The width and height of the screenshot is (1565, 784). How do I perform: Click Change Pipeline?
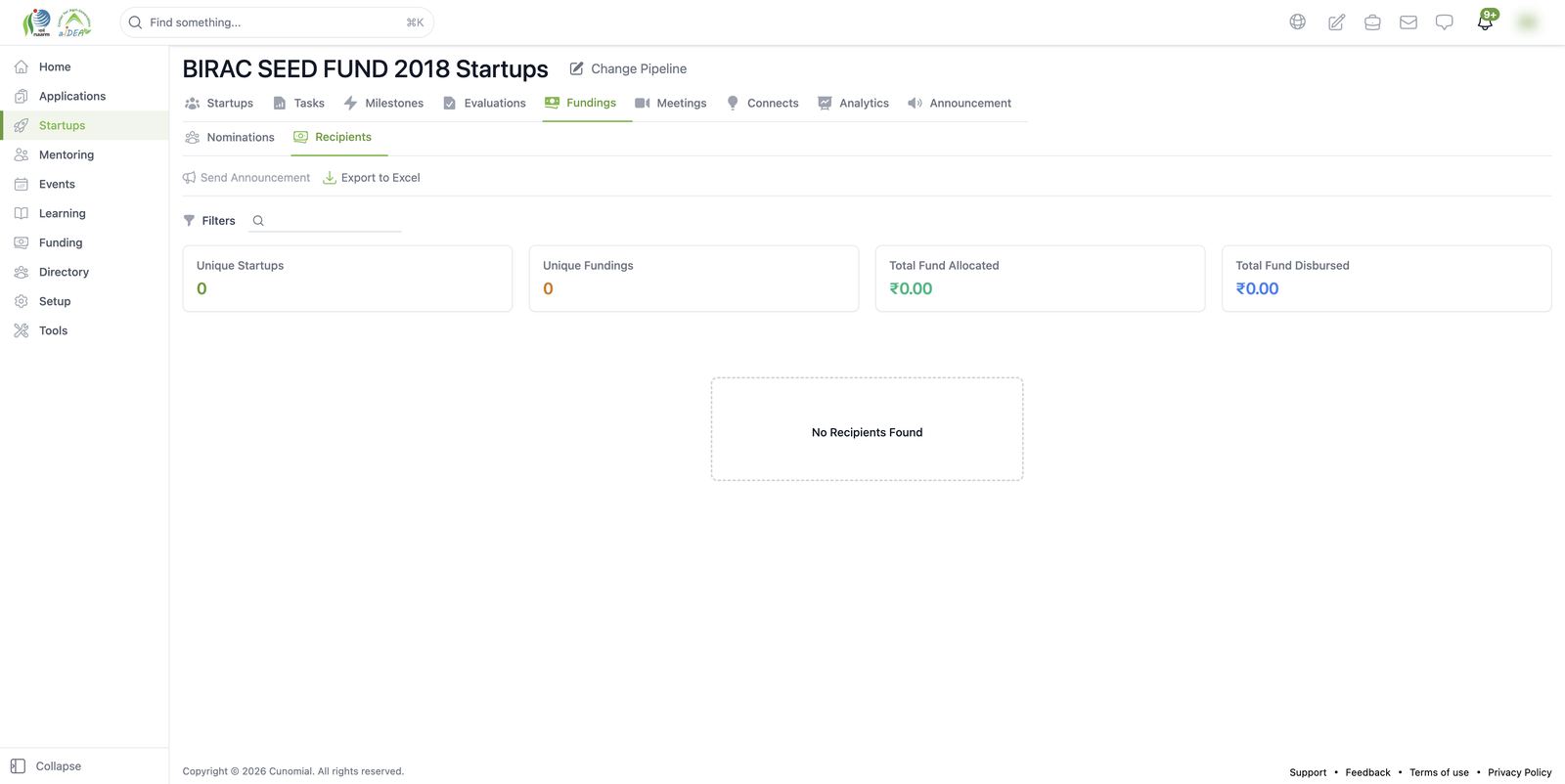click(628, 68)
